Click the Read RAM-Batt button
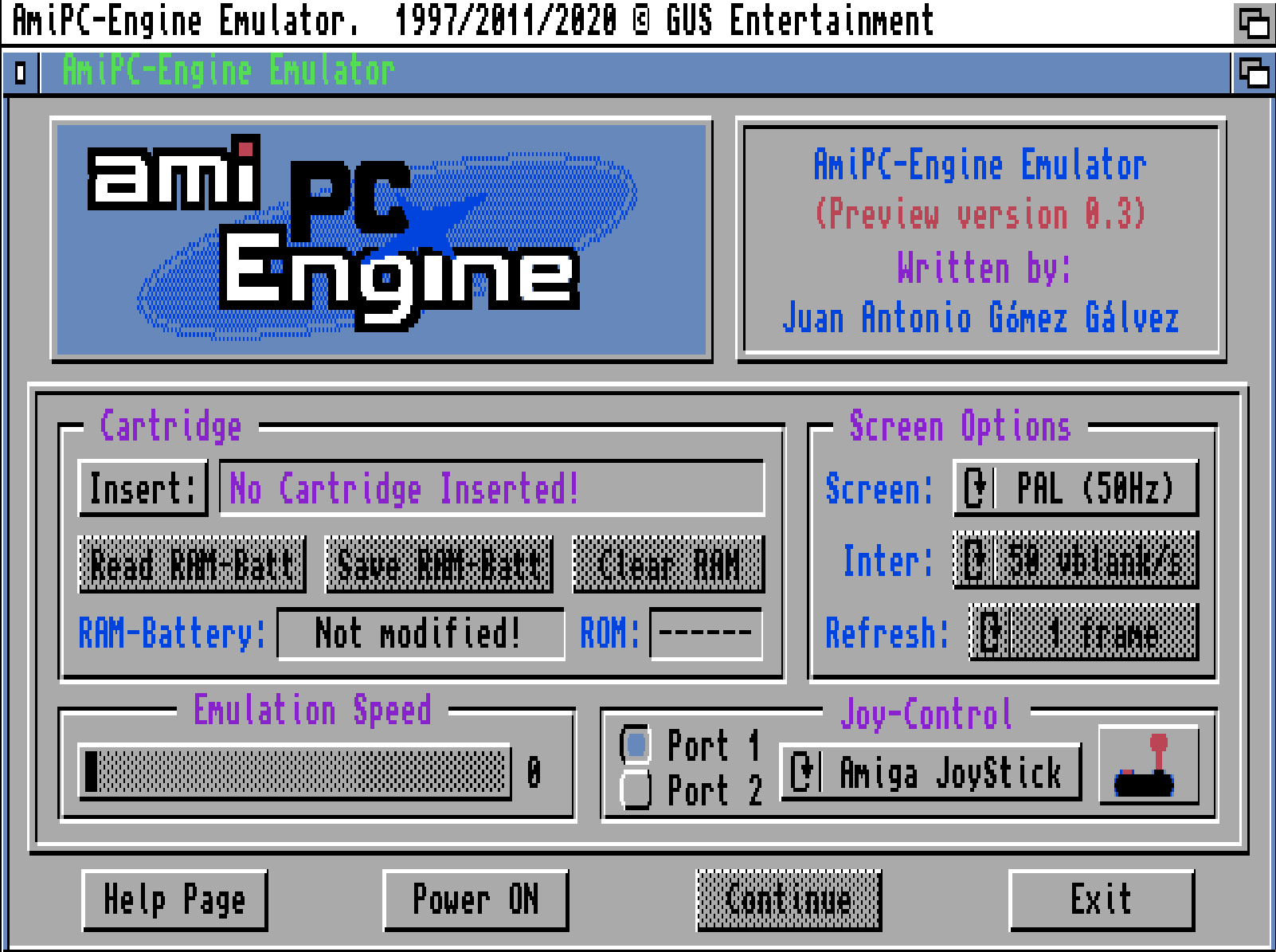 click(192, 564)
